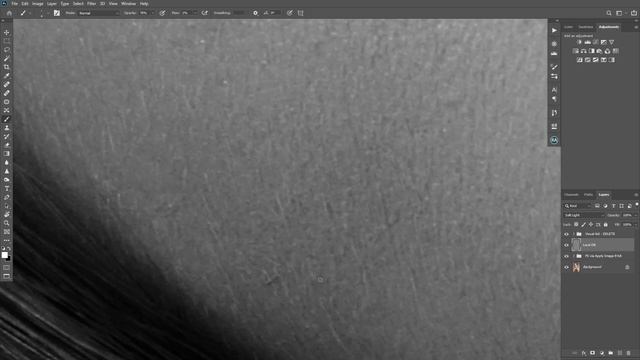This screenshot has width=640, height=360.
Task: Select the Eraser tool
Action: click(7, 145)
